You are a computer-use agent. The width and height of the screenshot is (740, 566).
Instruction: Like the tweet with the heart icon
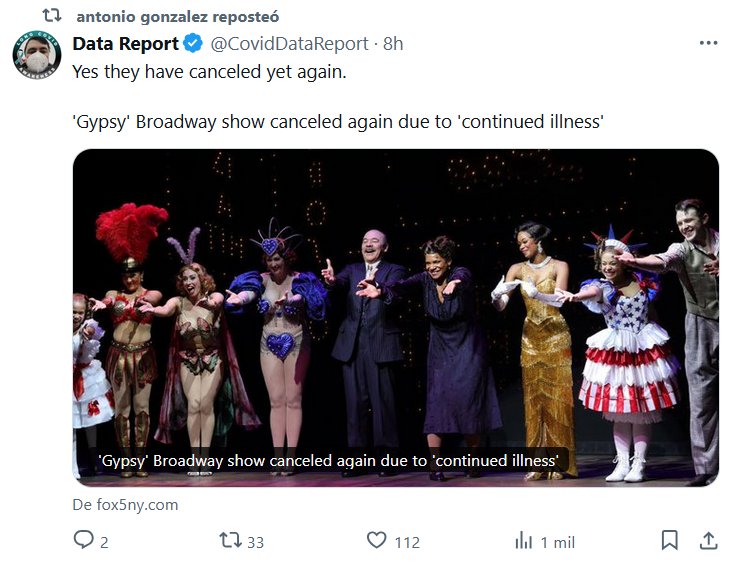376,541
